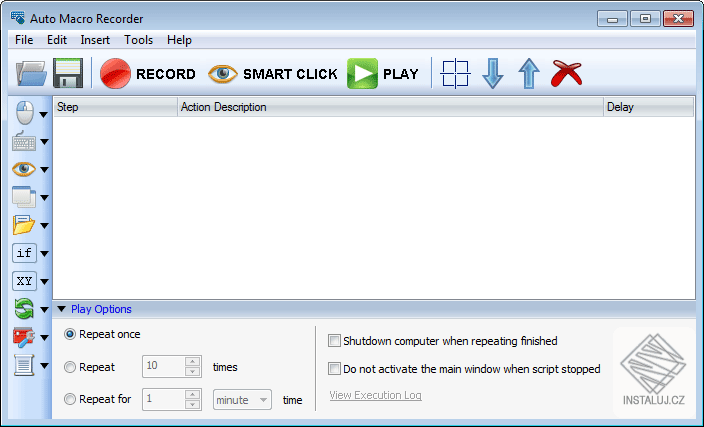Expand the window actions dropdown arrow

[x=44, y=198]
